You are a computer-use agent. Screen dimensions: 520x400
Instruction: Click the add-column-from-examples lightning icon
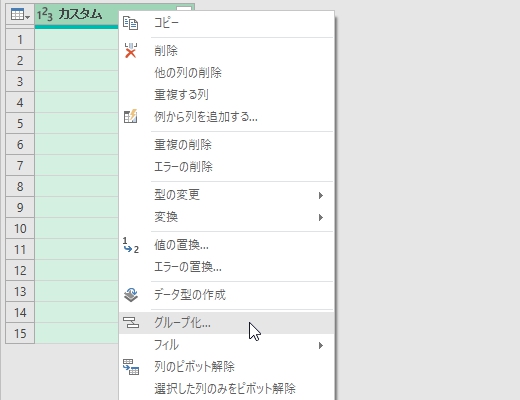[x=130, y=116]
